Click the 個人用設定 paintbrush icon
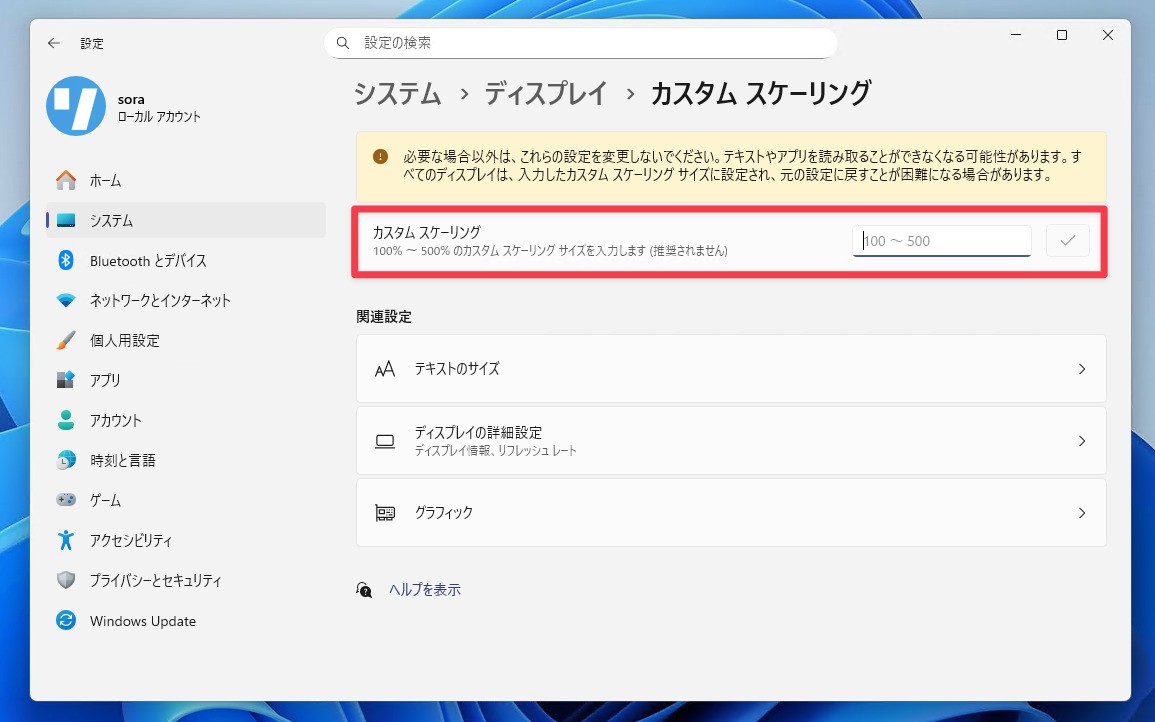This screenshot has height=722, width=1155. click(x=66, y=341)
